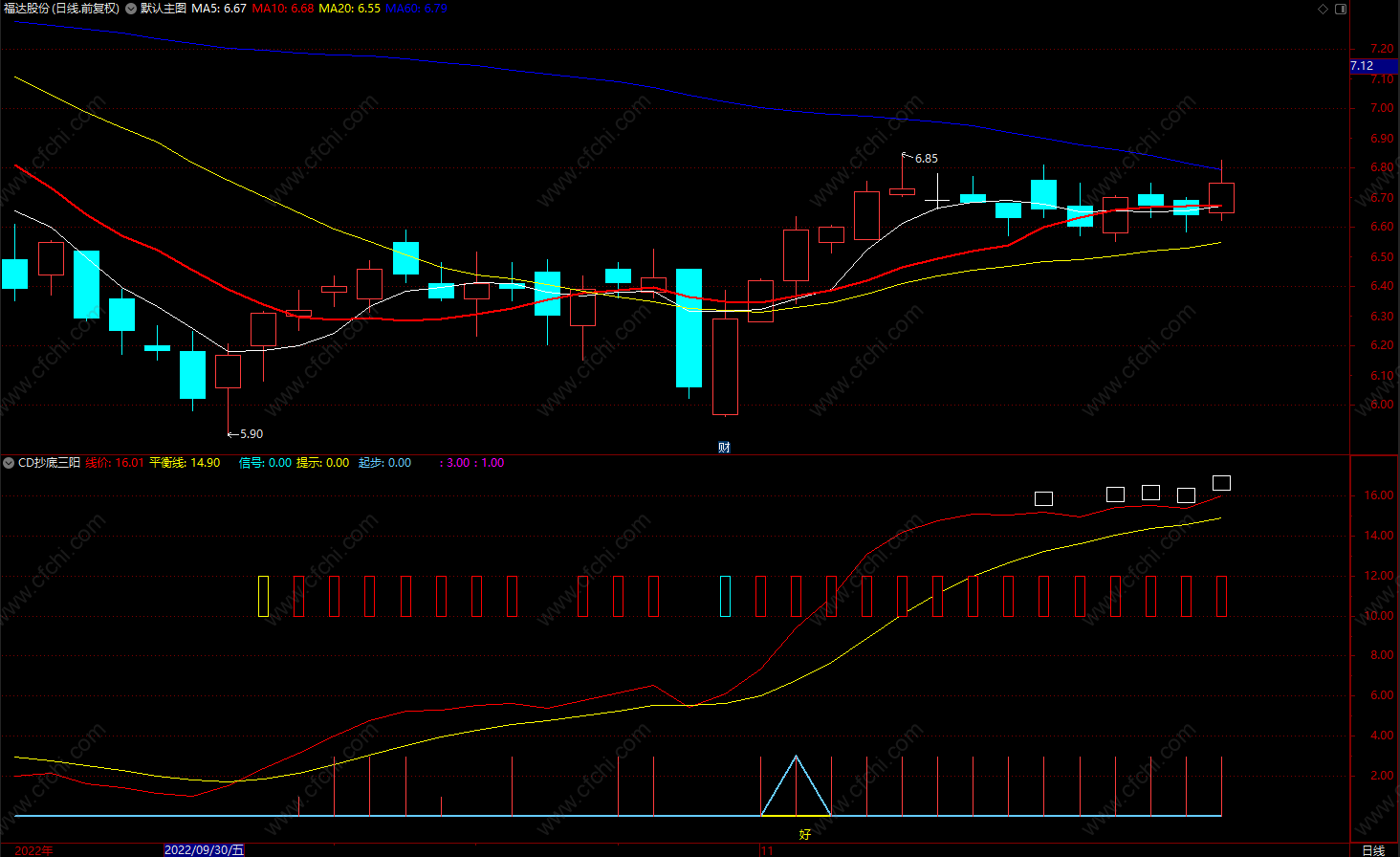The width and height of the screenshot is (1400, 857).
Task: Click the 好 signal marker below the triangle
Action: [805, 834]
